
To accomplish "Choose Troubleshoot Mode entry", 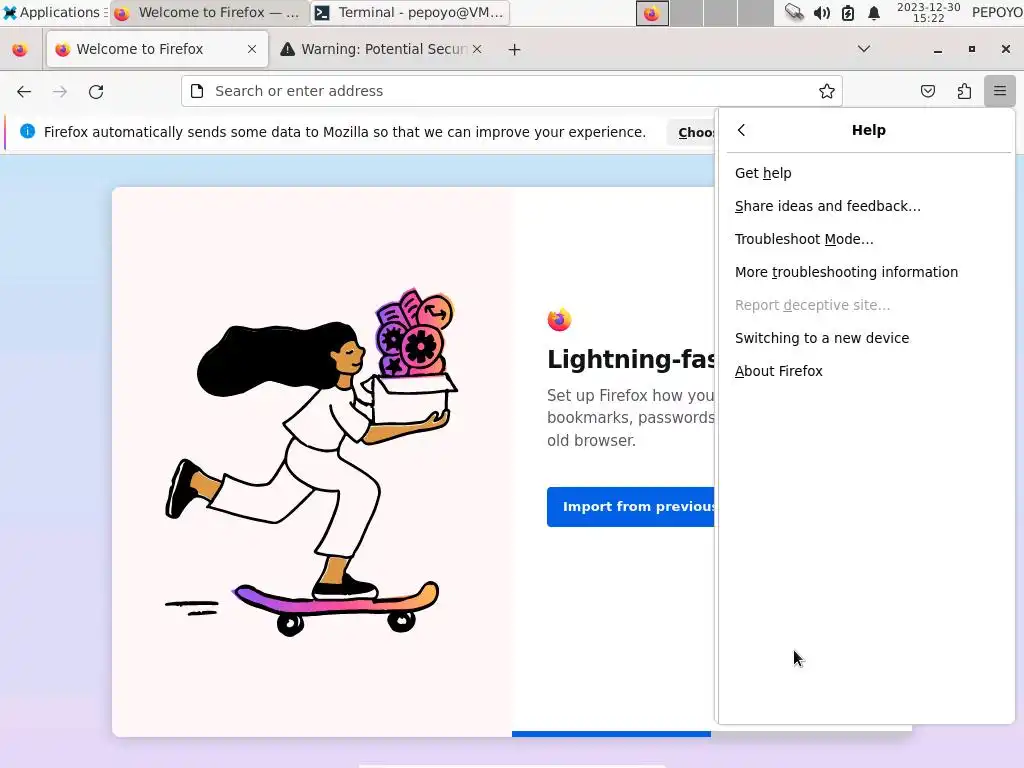I will (867, 239).
